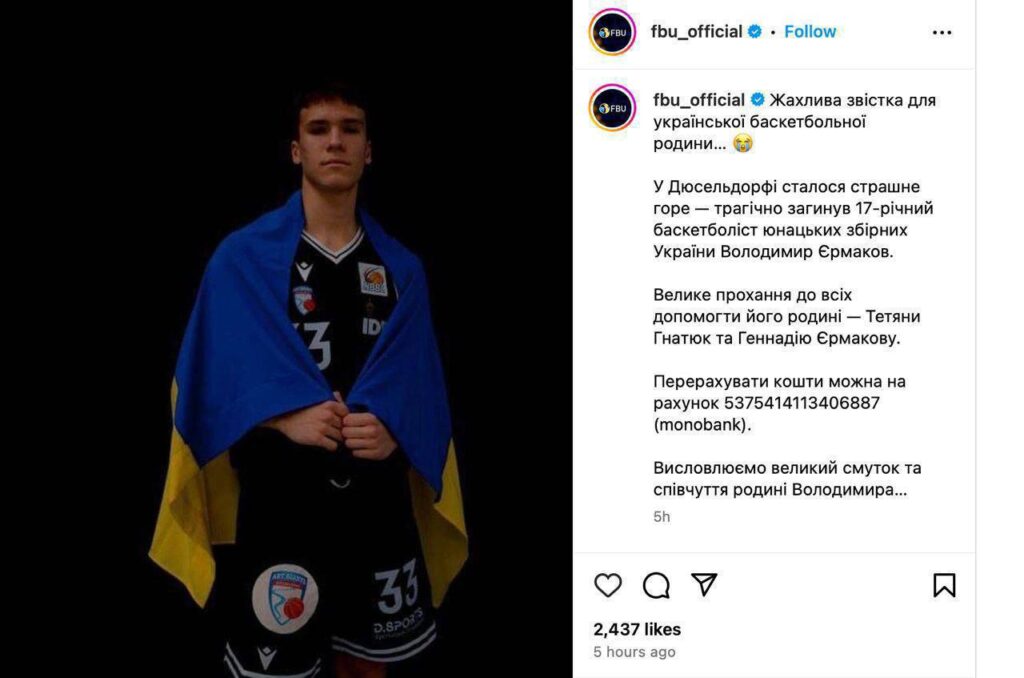Click the verified badge next to caption username
This screenshot has height=678, width=1024.
click(757, 100)
